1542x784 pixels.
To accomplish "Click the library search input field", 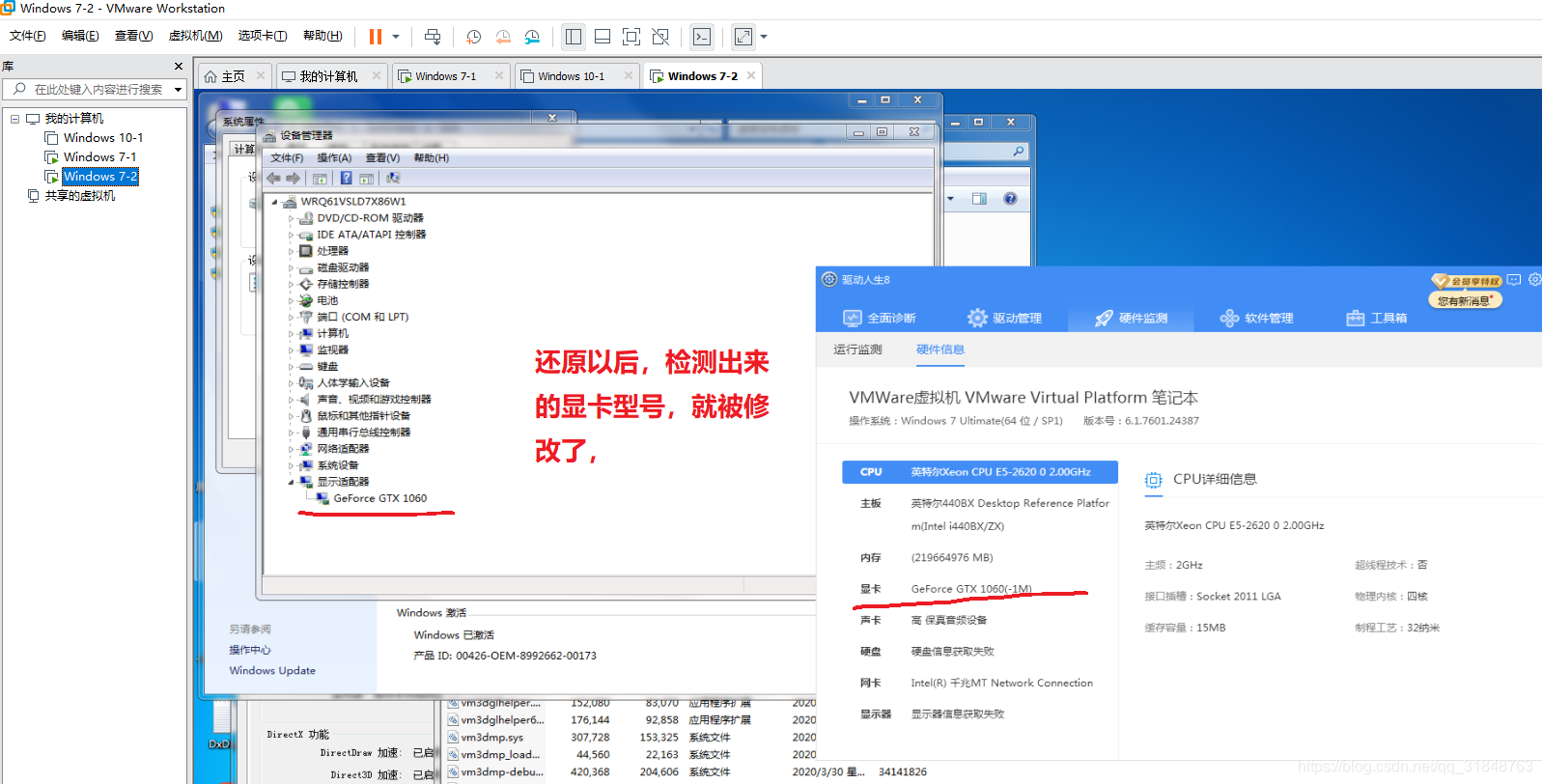I will [x=94, y=89].
